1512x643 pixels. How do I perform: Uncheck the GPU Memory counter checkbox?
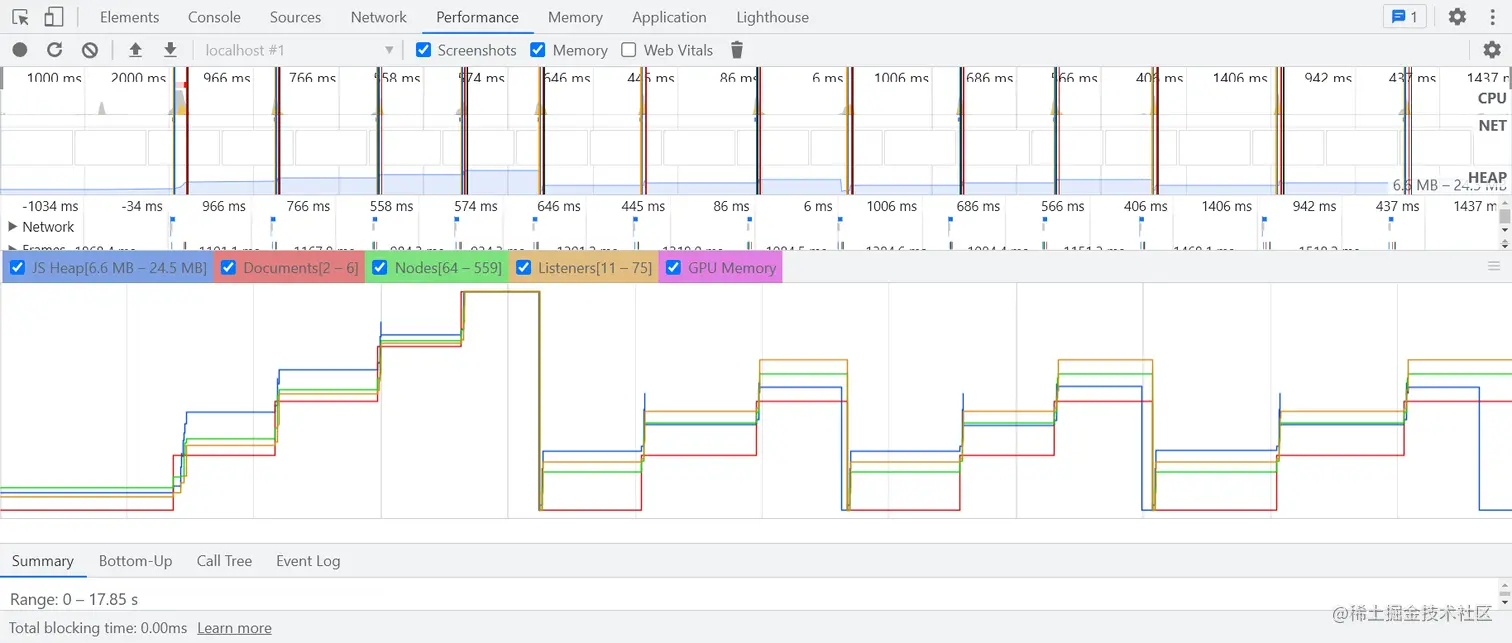(x=674, y=268)
